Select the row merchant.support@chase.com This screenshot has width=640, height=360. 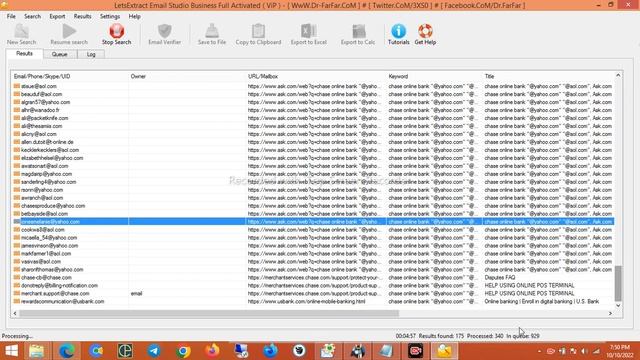312,293
